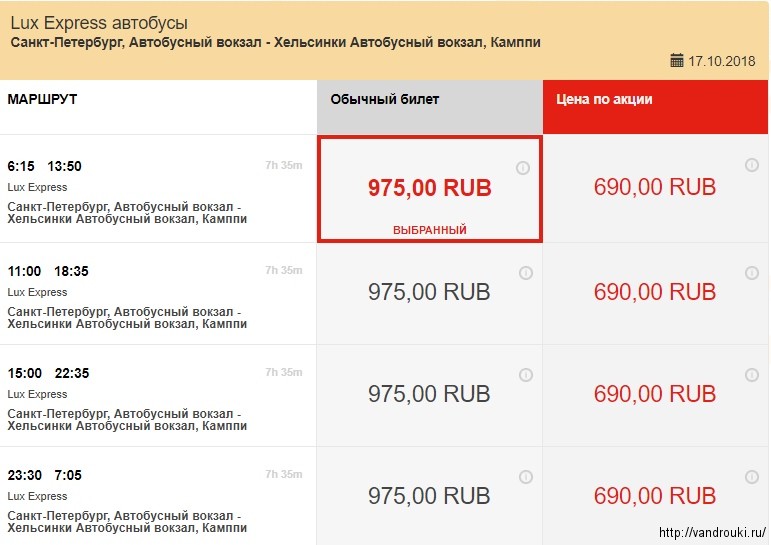Click the calendar icon beside 17.10.2018
This screenshot has width=771, height=545.
click(x=677, y=61)
